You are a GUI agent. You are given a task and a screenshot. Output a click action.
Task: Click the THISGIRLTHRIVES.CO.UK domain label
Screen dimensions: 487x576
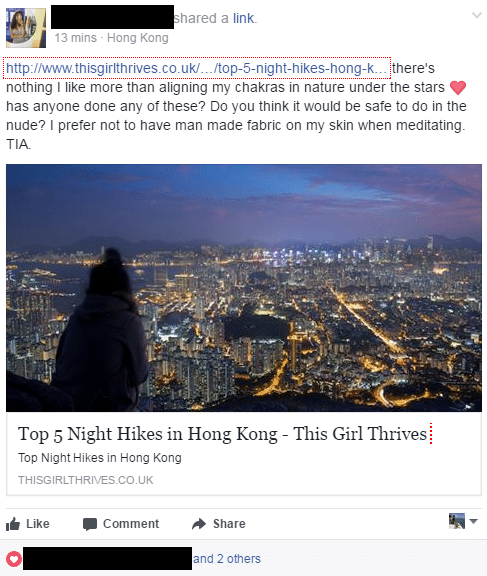86,480
